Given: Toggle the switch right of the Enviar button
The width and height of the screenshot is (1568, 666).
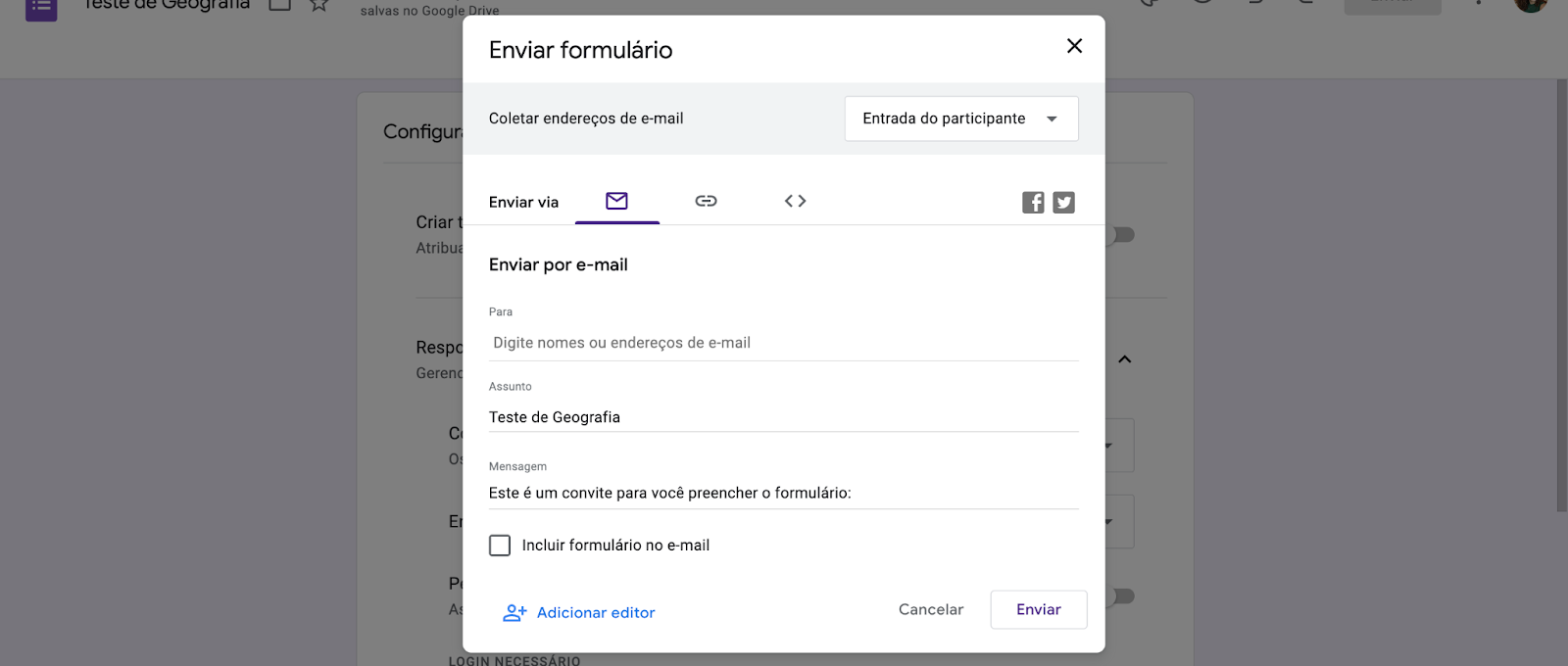Looking at the screenshot, I should click(x=1122, y=596).
